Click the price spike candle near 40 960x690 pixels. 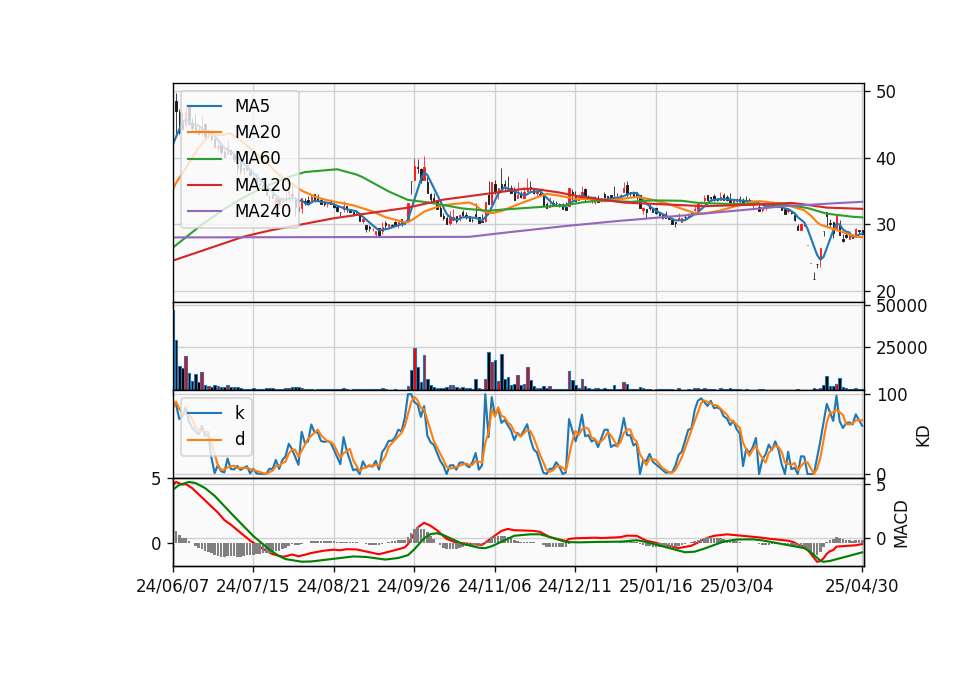[x=424, y=168]
